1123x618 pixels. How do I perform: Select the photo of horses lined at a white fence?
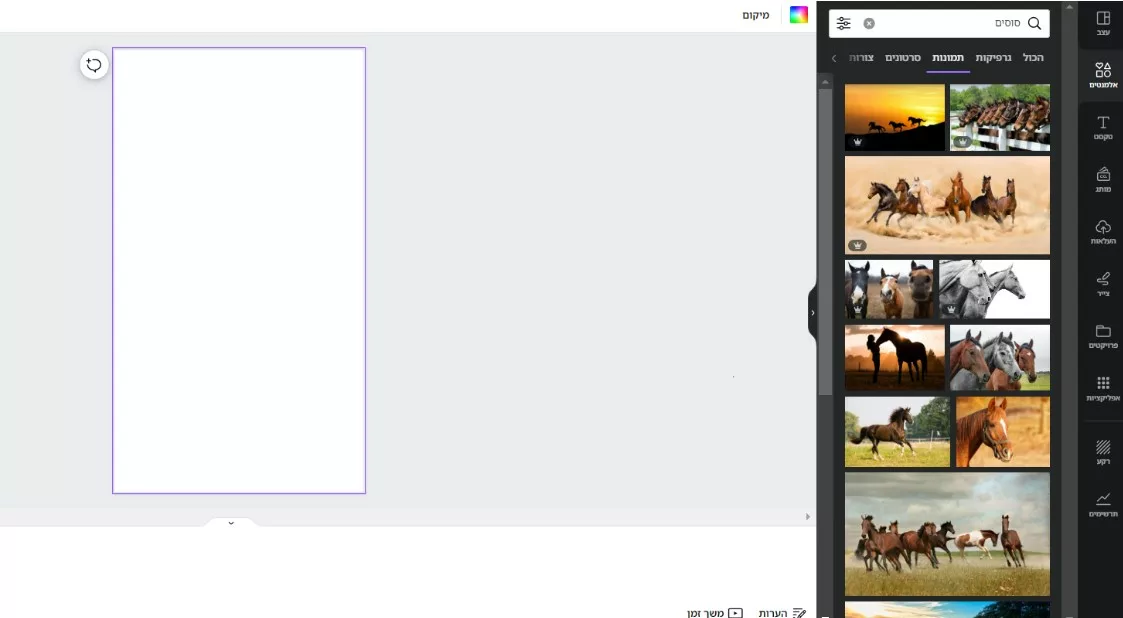tap(1000, 117)
